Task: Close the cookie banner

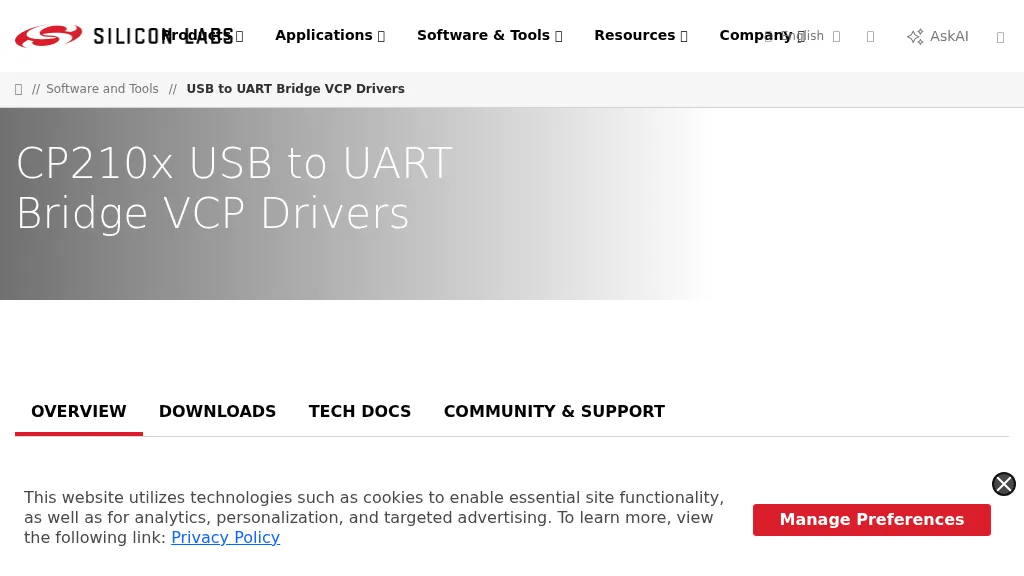Action: 1003,484
